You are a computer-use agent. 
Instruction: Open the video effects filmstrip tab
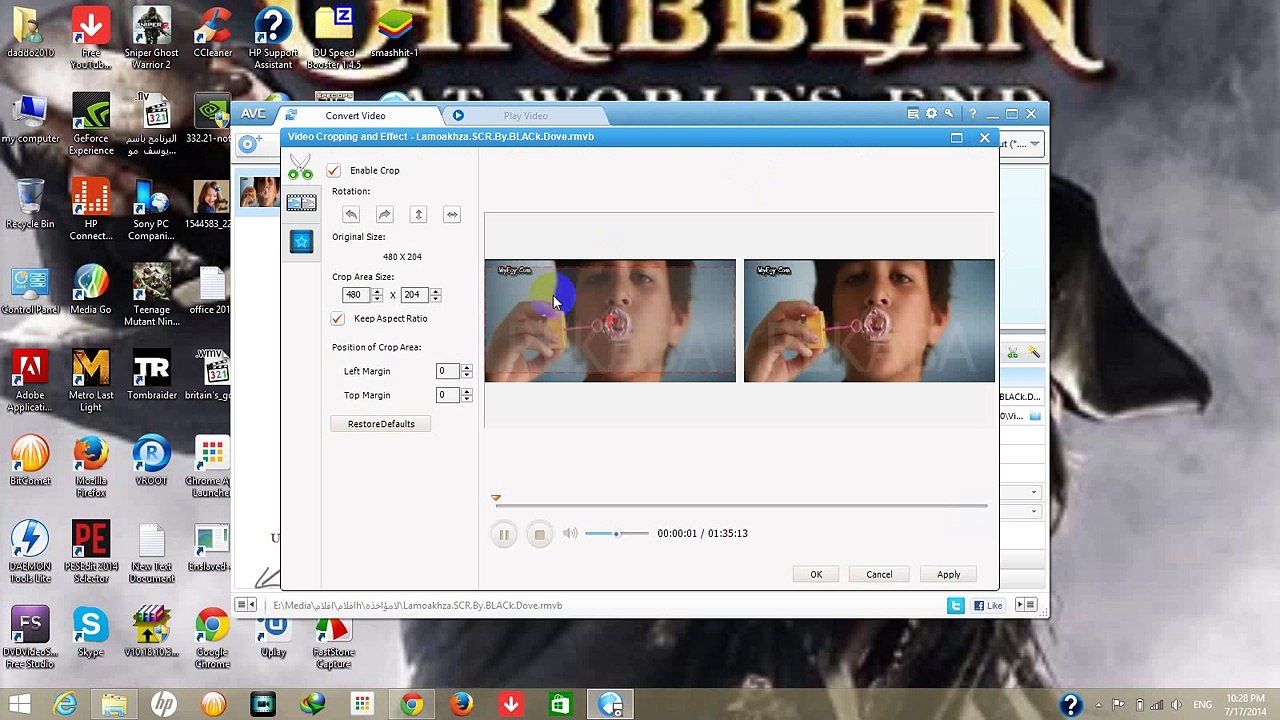[x=301, y=204]
